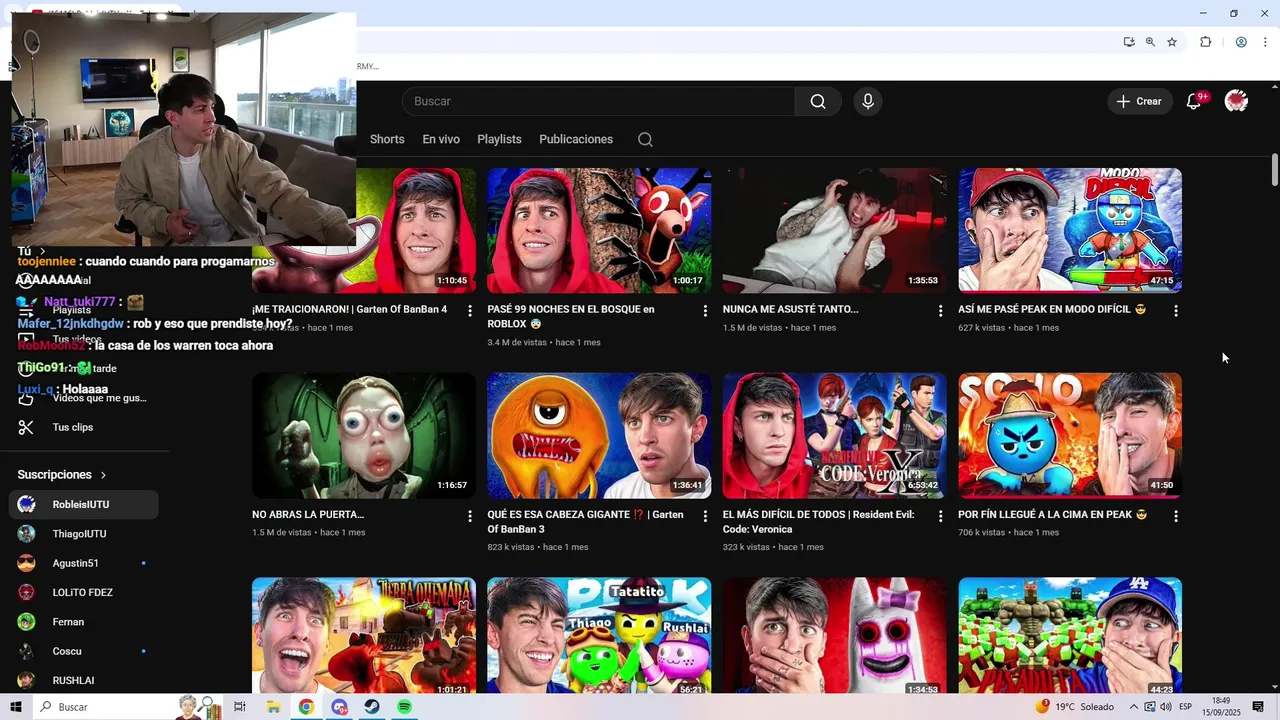Expand the Suscripciones section chevron
The width and height of the screenshot is (1280, 720).
103,475
